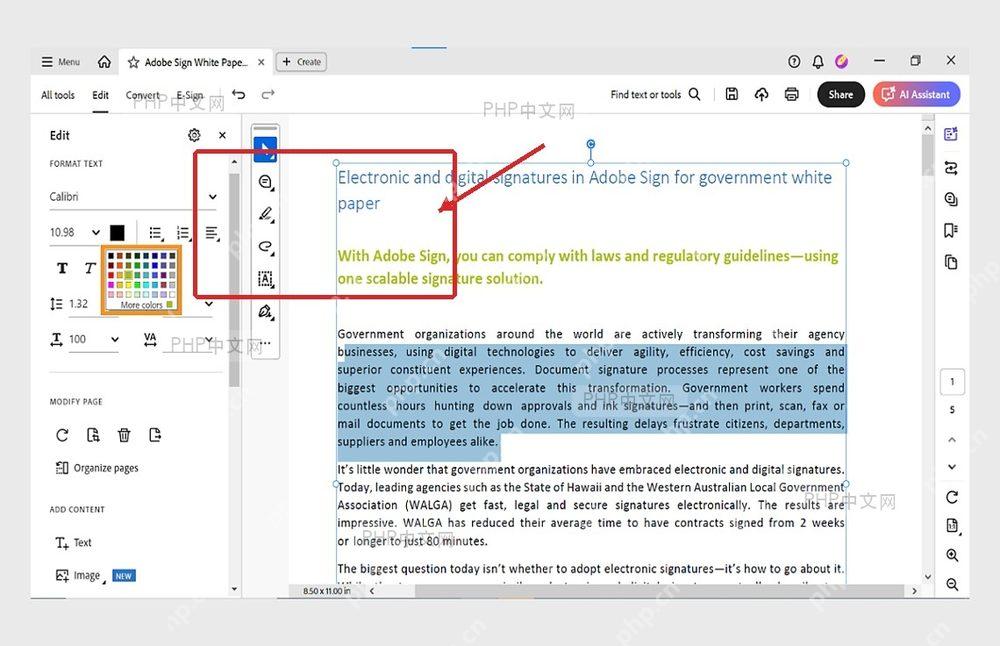Image resolution: width=1000 pixels, height=646 pixels.
Task: Expand the Calibri font dropdown
Action: [212, 197]
